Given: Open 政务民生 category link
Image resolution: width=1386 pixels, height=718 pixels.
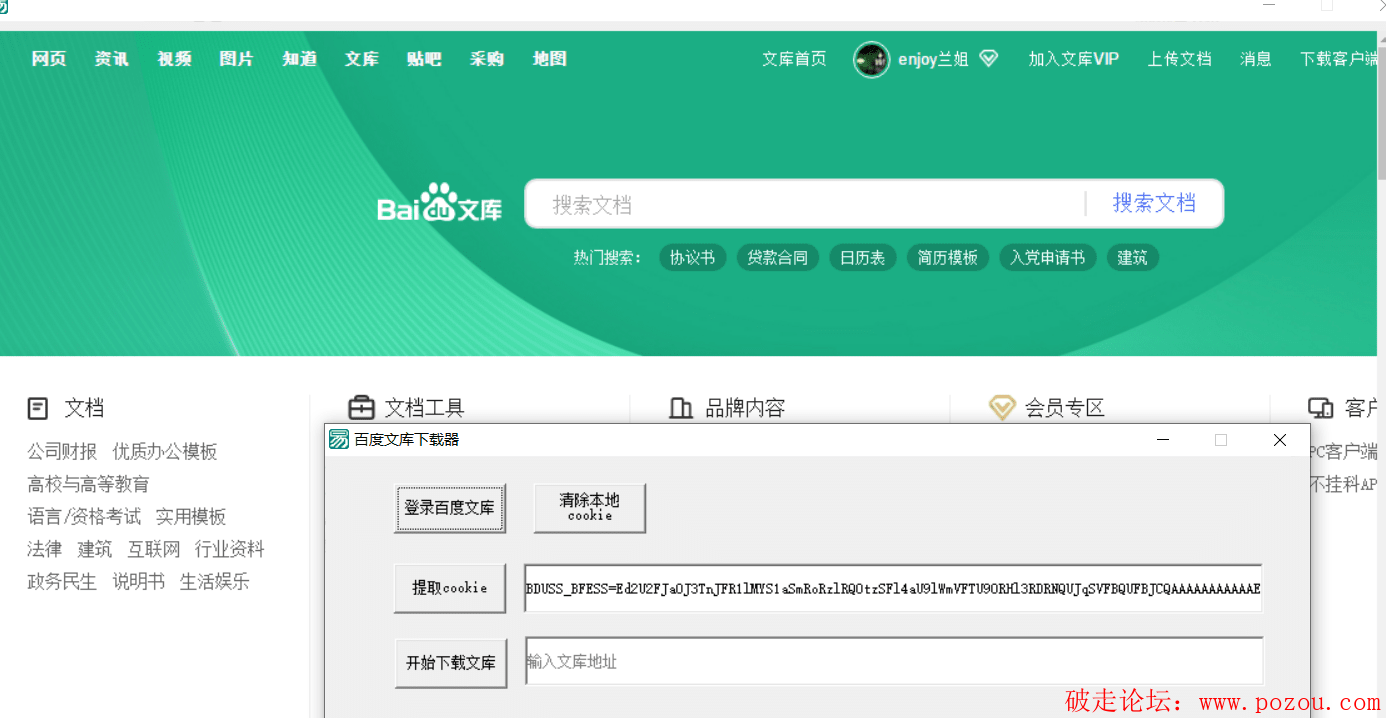Looking at the screenshot, I should [62, 582].
